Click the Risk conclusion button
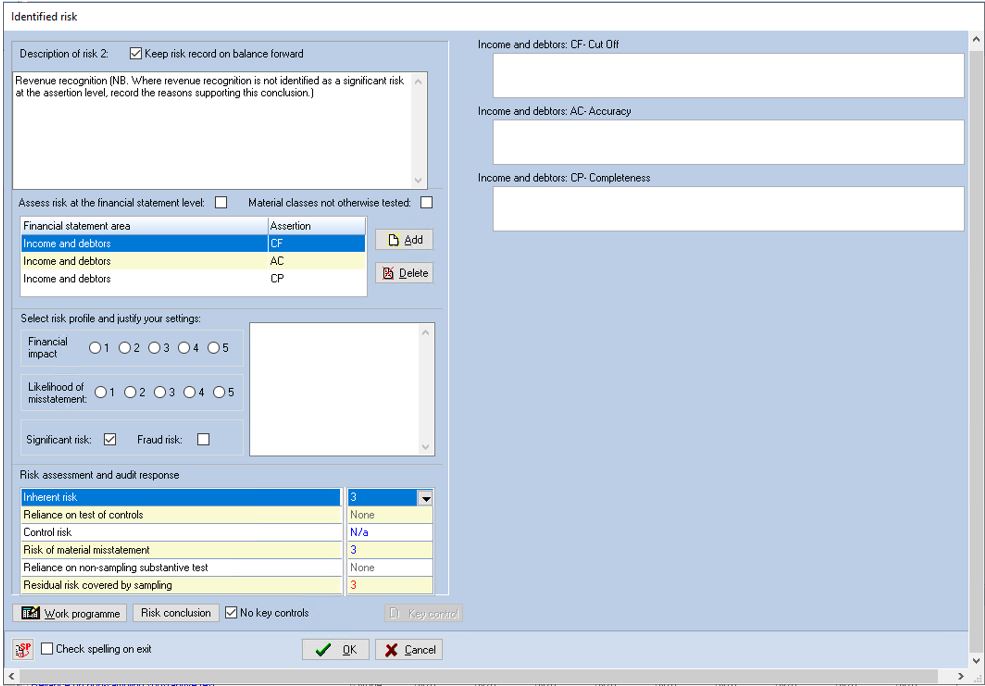The height and width of the screenshot is (686, 985). click(176, 613)
